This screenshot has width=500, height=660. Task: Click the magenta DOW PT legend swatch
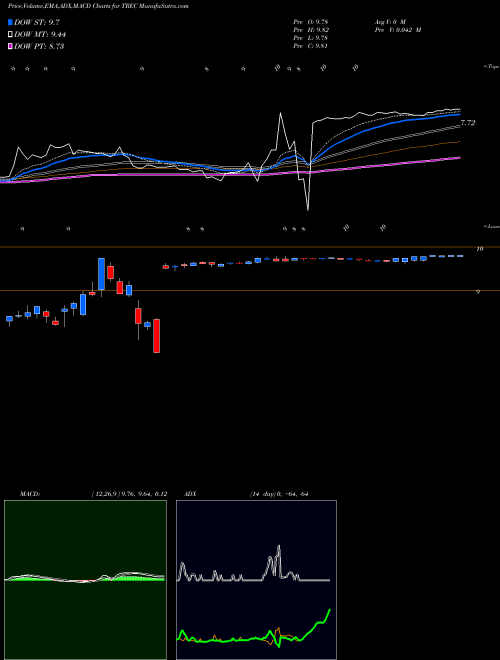[x=11, y=46]
